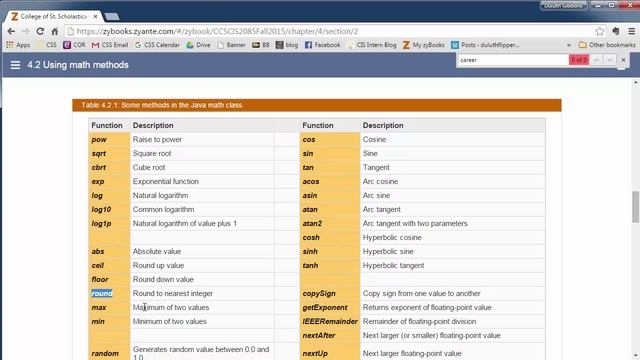Click the user profile name button
Viewport: 640px width, 360px height.
click(563, 5)
